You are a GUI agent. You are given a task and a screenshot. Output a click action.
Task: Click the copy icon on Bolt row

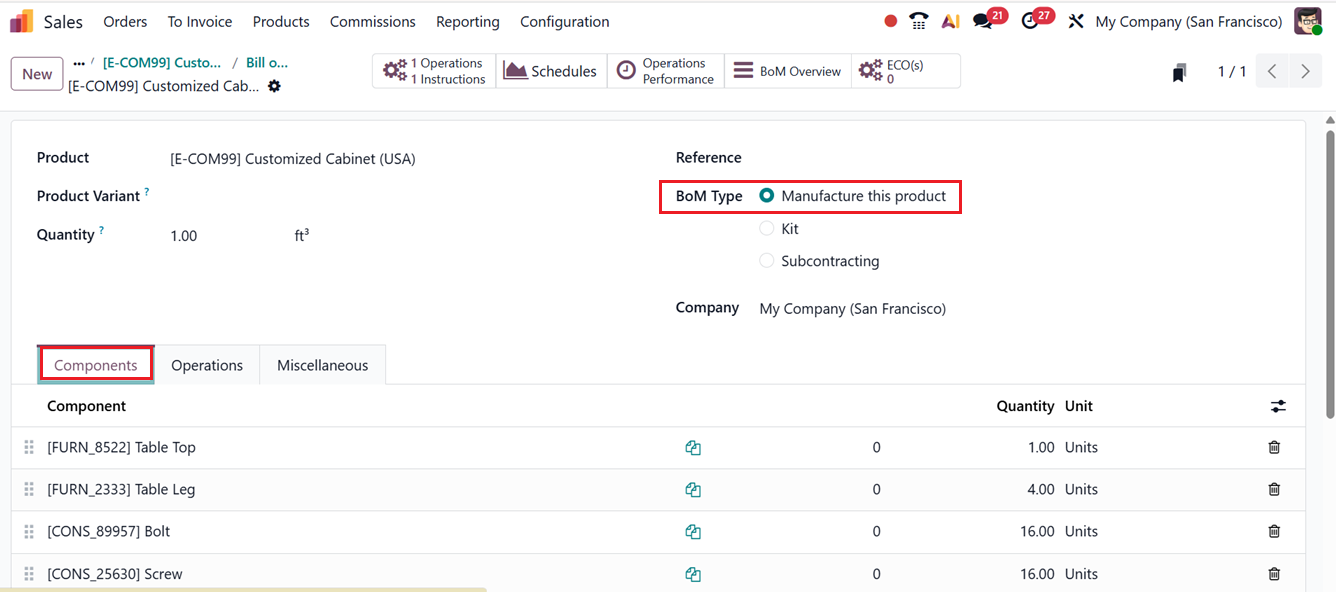(693, 532)
